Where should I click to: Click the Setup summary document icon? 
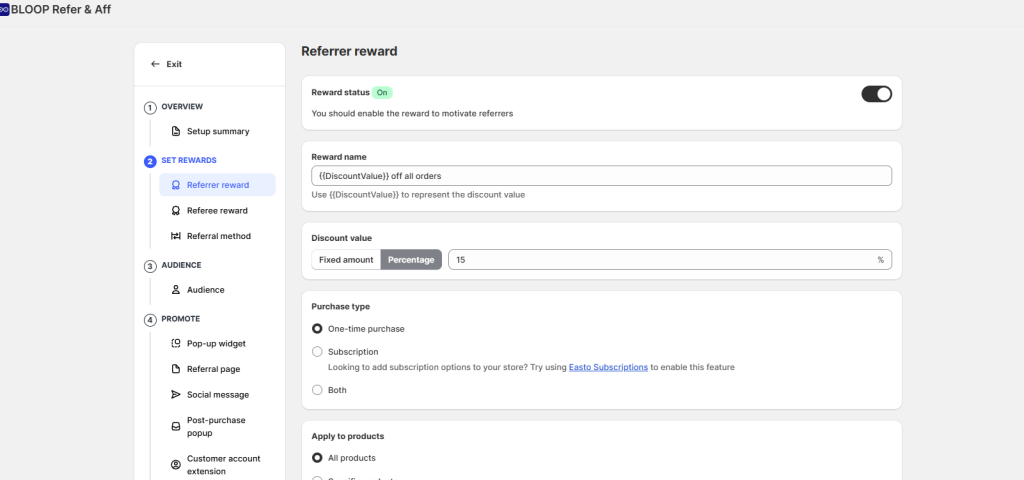pyautogui.click(x=176, y=131)
